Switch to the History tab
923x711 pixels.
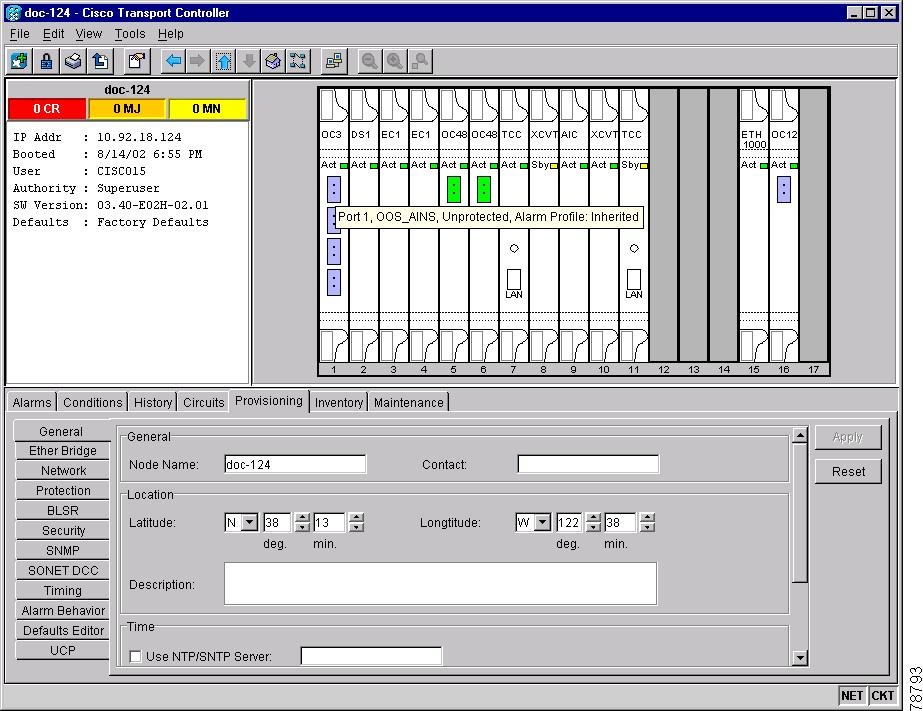coord(152,403)
